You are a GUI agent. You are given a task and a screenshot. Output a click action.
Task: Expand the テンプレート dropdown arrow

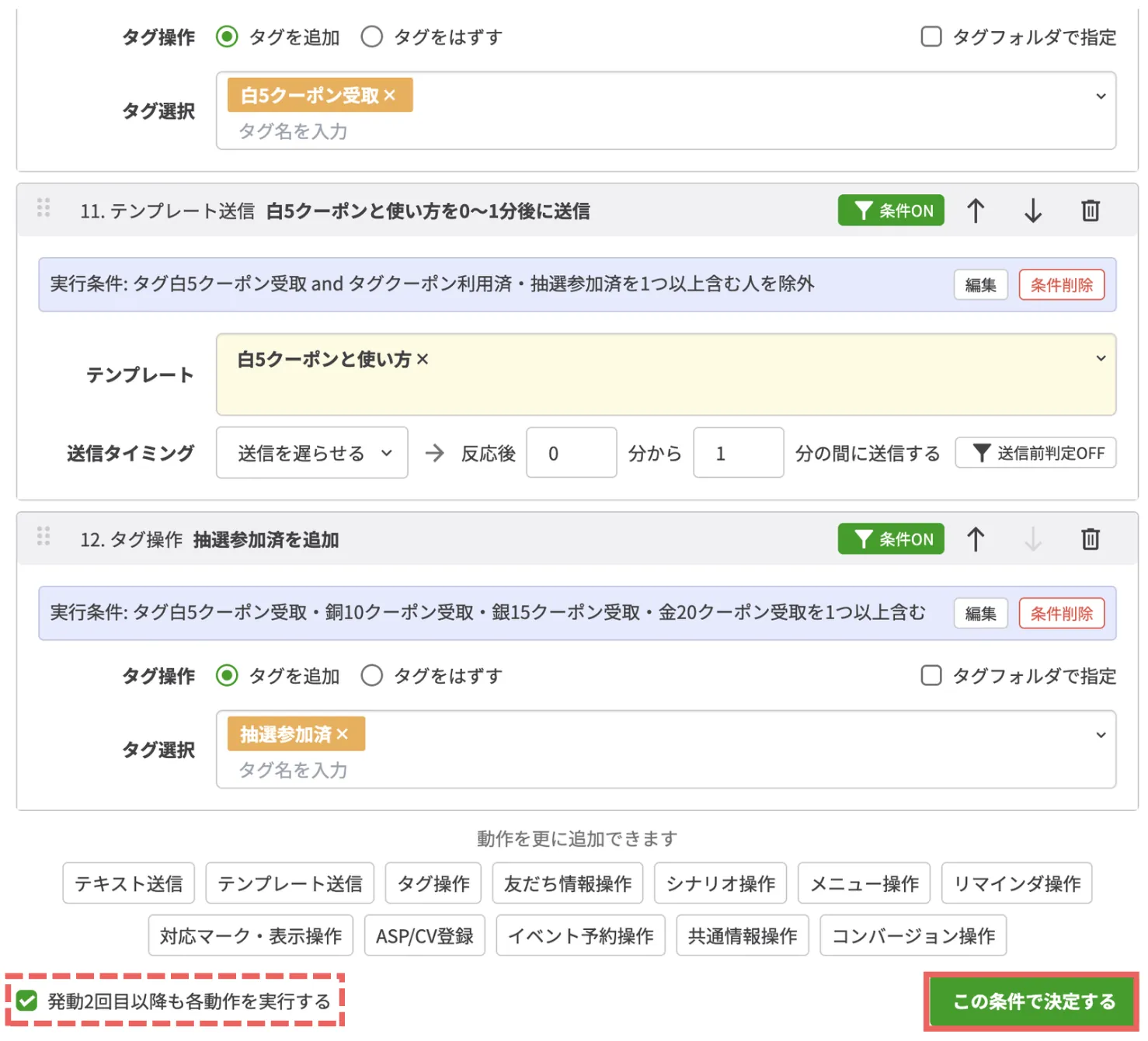click(x=1101, y=358)
